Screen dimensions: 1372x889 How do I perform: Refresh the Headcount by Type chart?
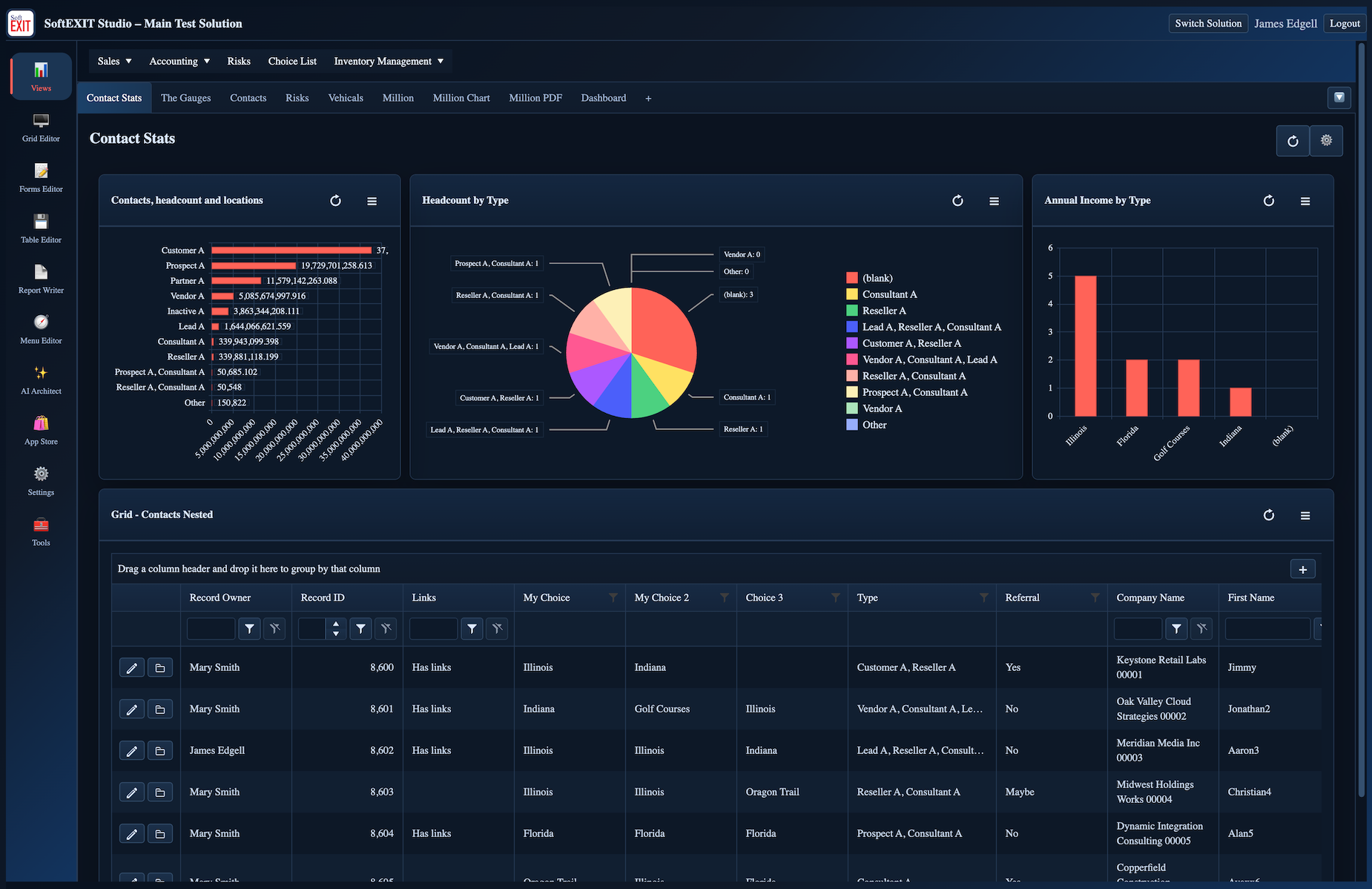[x=957, y=201]
